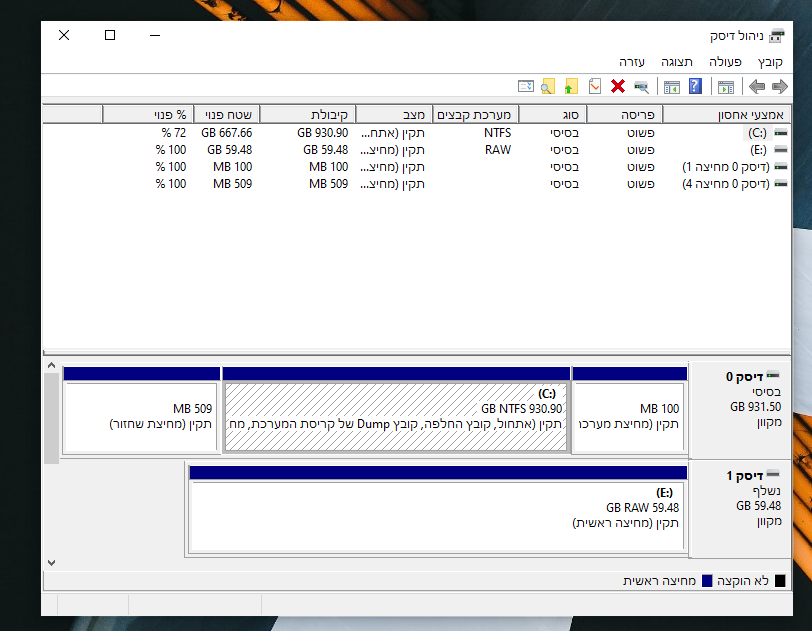Image resolution: width=812 pixels, height=631 pixels.
Task: Open Help using the blue question mark icon
Action: coord(693,84)
